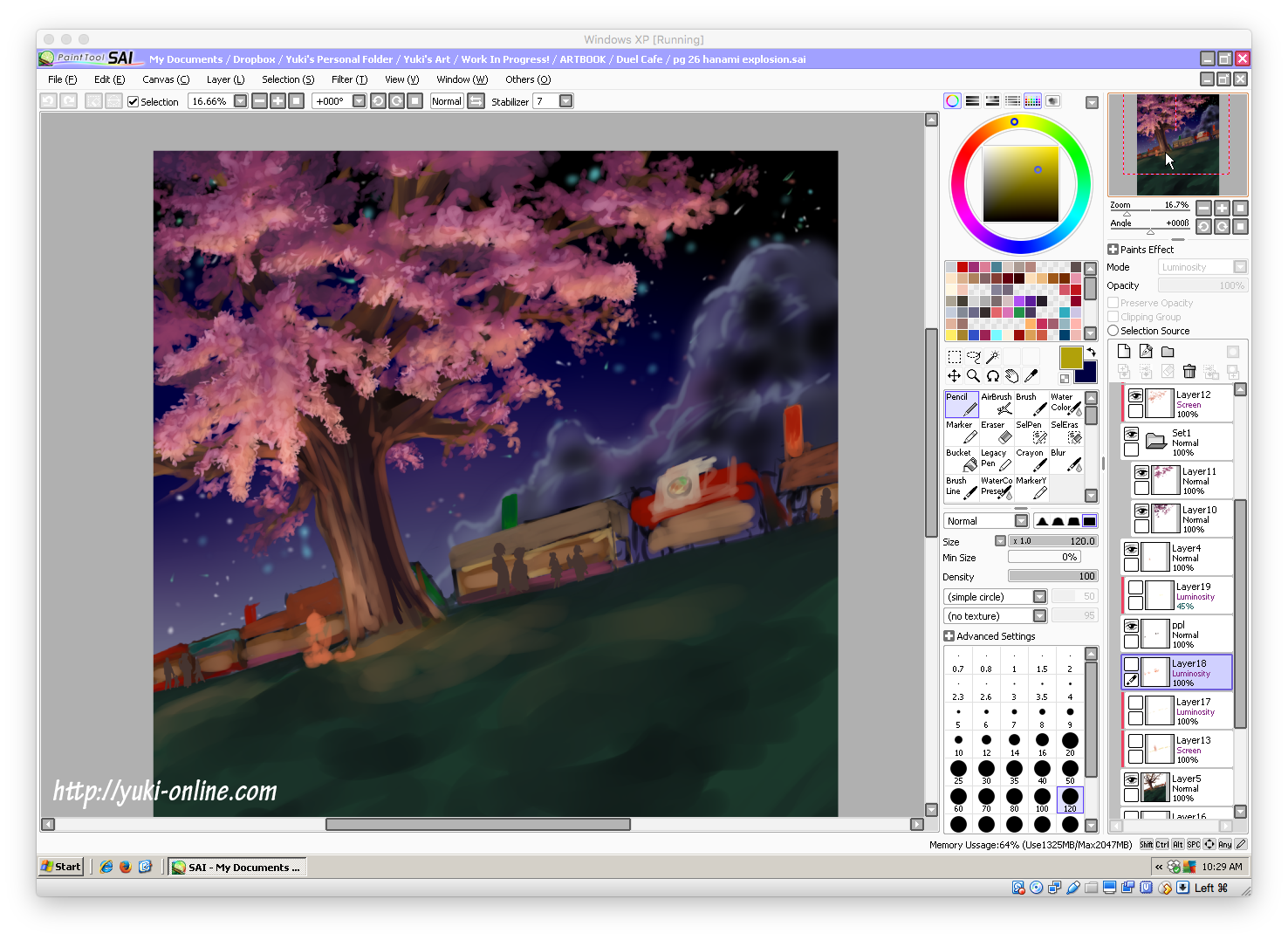The width and height of the screenshot is (1288, 940).
Task: Select the zoom magnifier tool
Action: (974, 376)
